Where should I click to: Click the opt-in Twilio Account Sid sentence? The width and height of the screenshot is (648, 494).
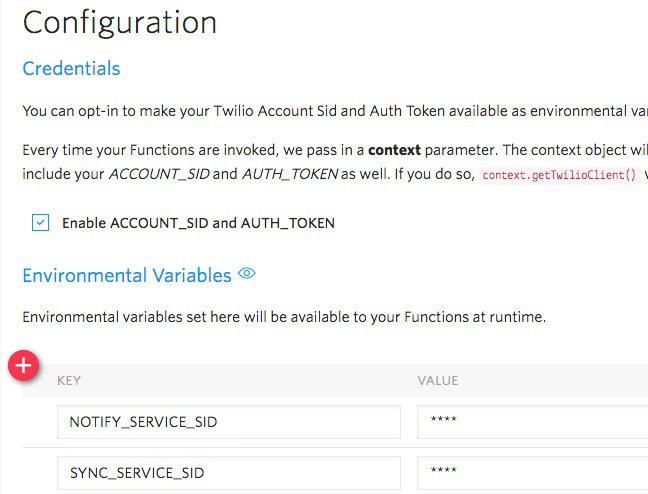335,111
